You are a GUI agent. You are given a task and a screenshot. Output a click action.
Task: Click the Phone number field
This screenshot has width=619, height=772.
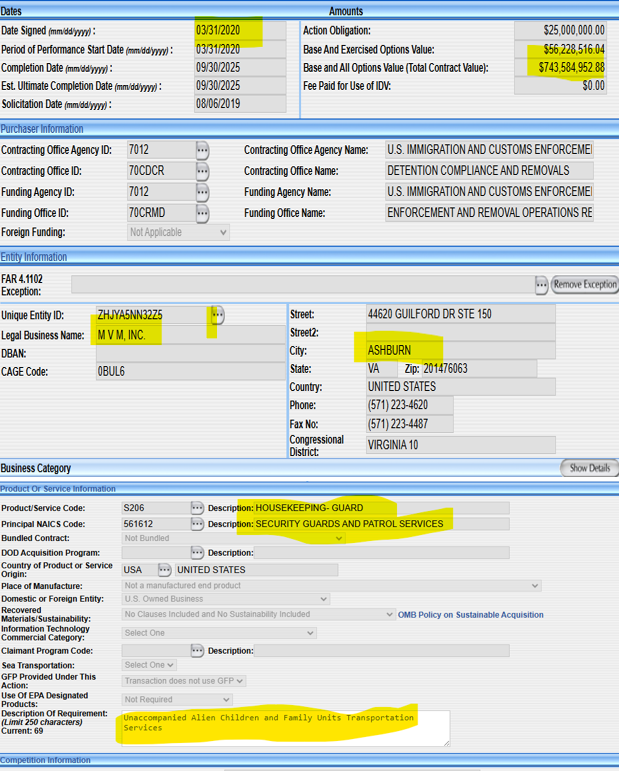pyautogui.click(x=410, y=406)
